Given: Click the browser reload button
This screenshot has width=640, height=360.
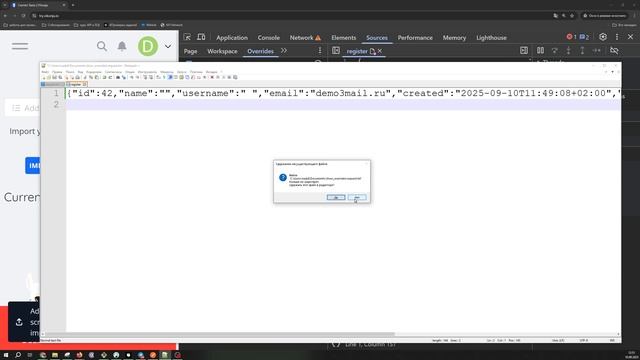Looking at the screenshot, I should 24,16.
